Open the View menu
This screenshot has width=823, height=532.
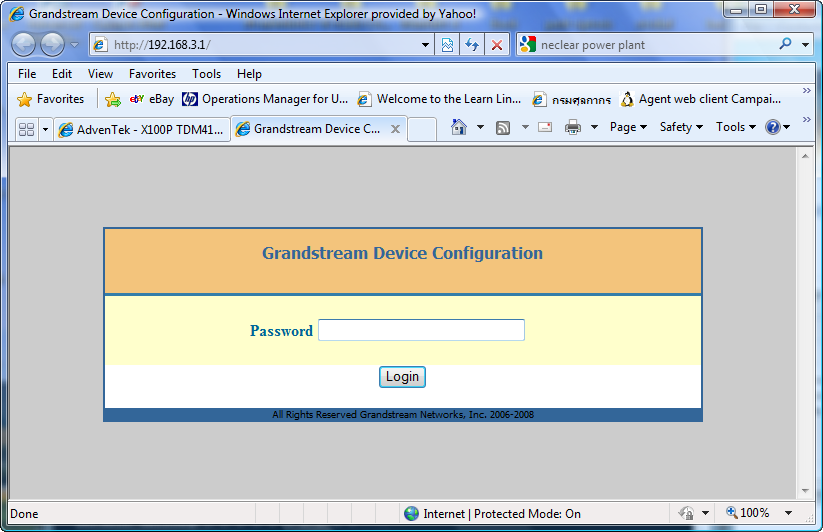100,74
